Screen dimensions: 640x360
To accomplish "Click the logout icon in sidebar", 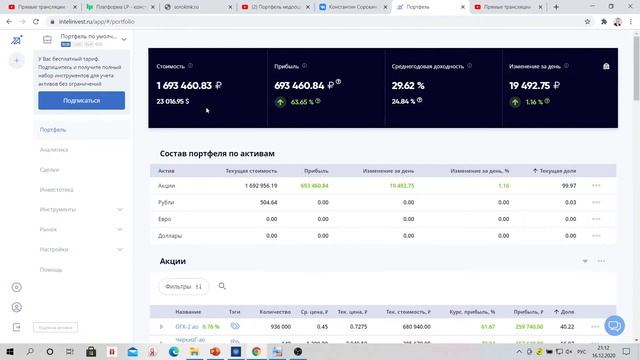I will coord(17,327).
